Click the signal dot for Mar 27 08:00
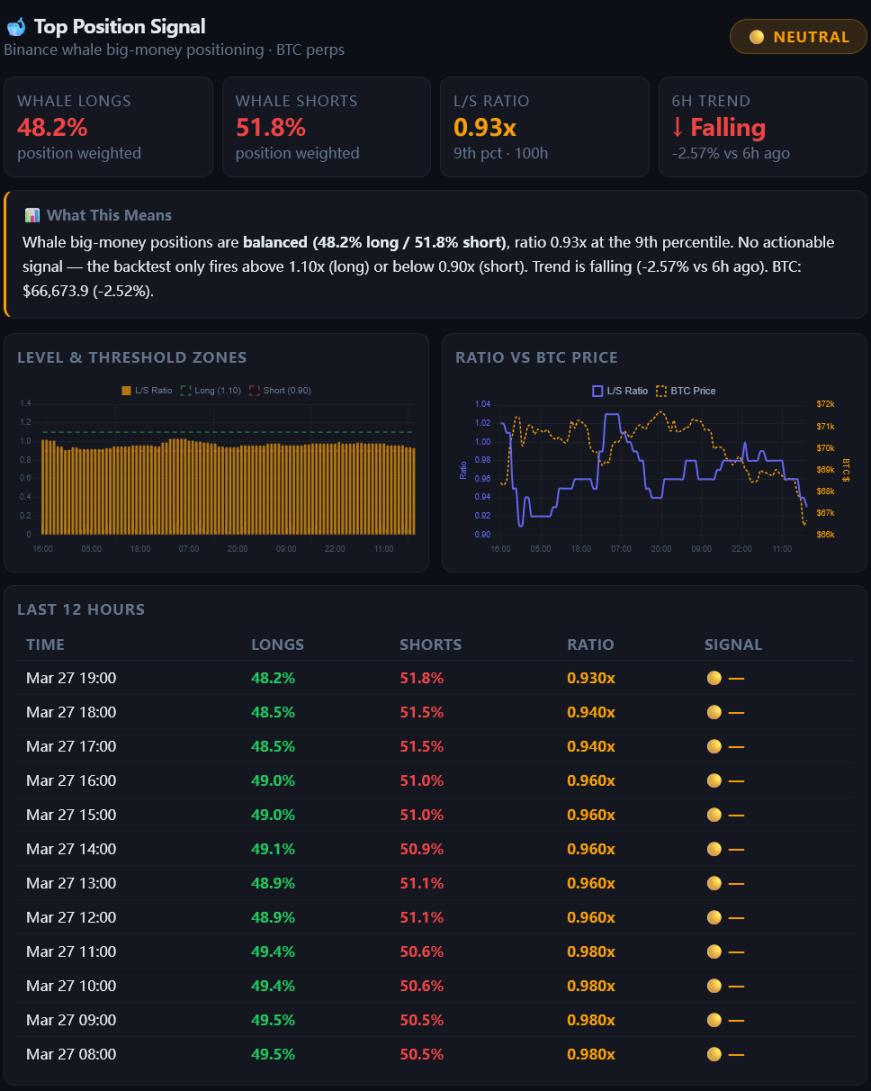This screenshot has width=871, height=1091. point(714,1054)
